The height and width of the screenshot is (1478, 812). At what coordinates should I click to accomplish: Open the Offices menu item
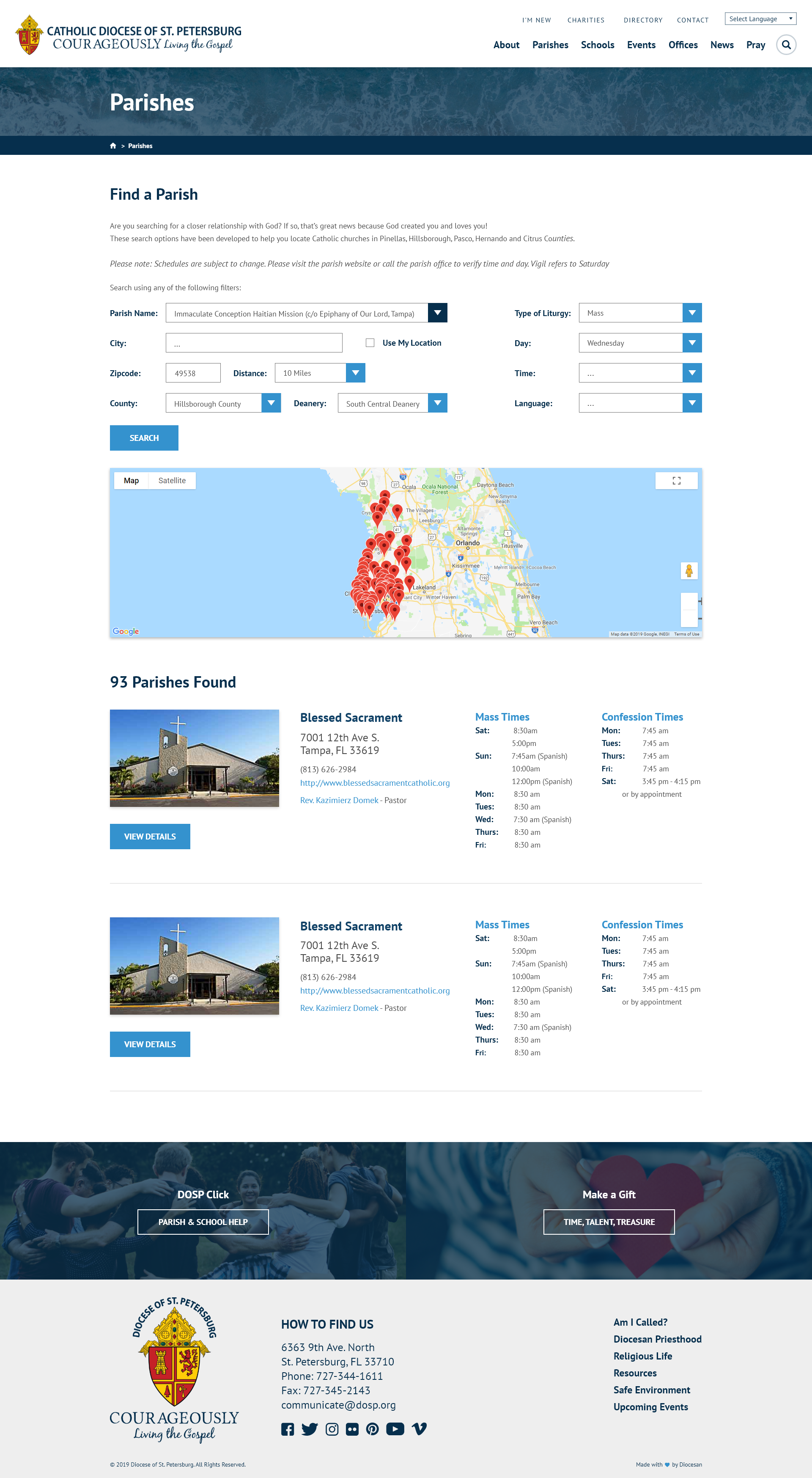tap(683, 45)
